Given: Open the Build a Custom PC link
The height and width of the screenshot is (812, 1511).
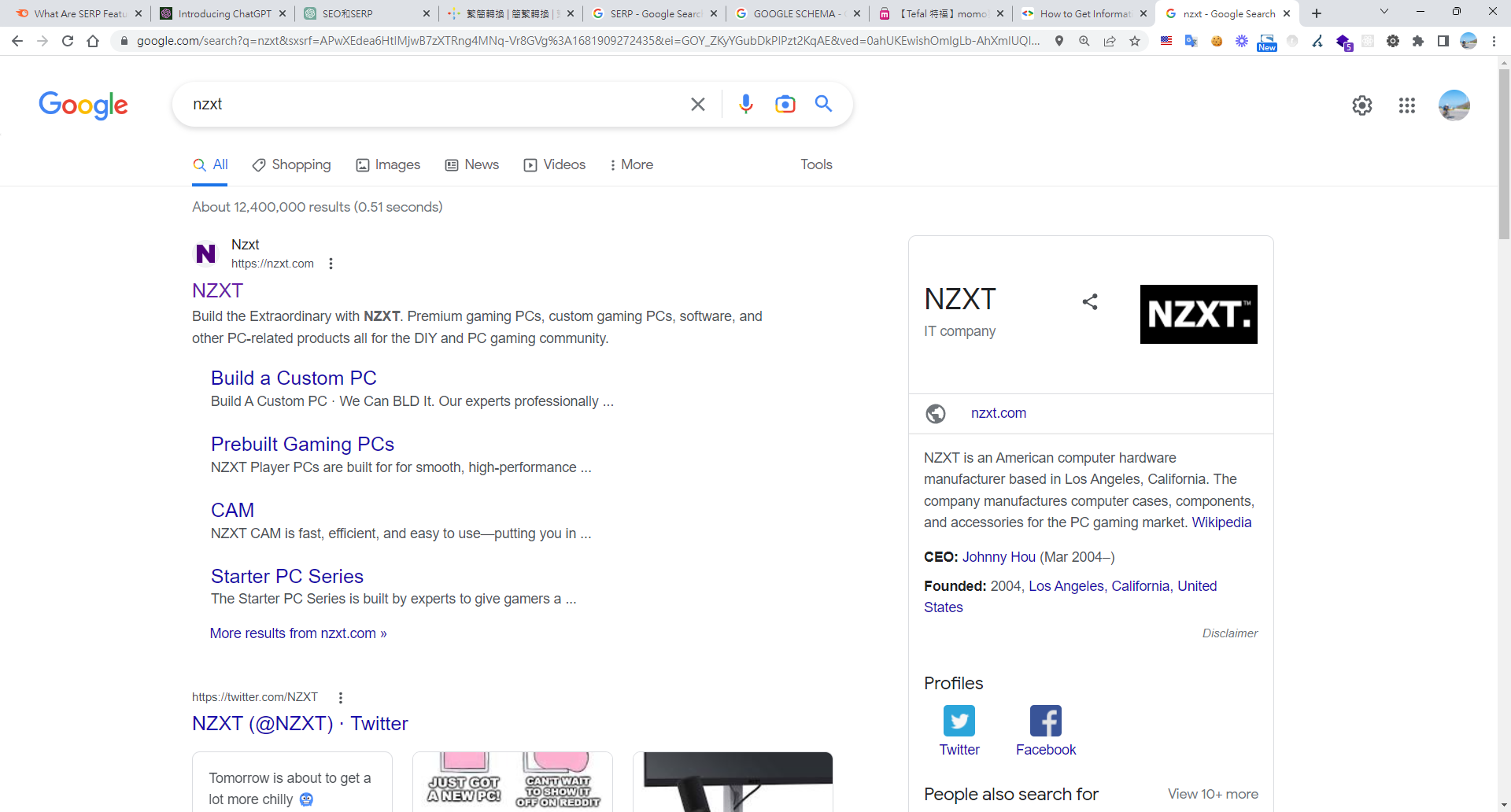Looking at the screenshot, I should pyautogui.click(x=294, y=378).
